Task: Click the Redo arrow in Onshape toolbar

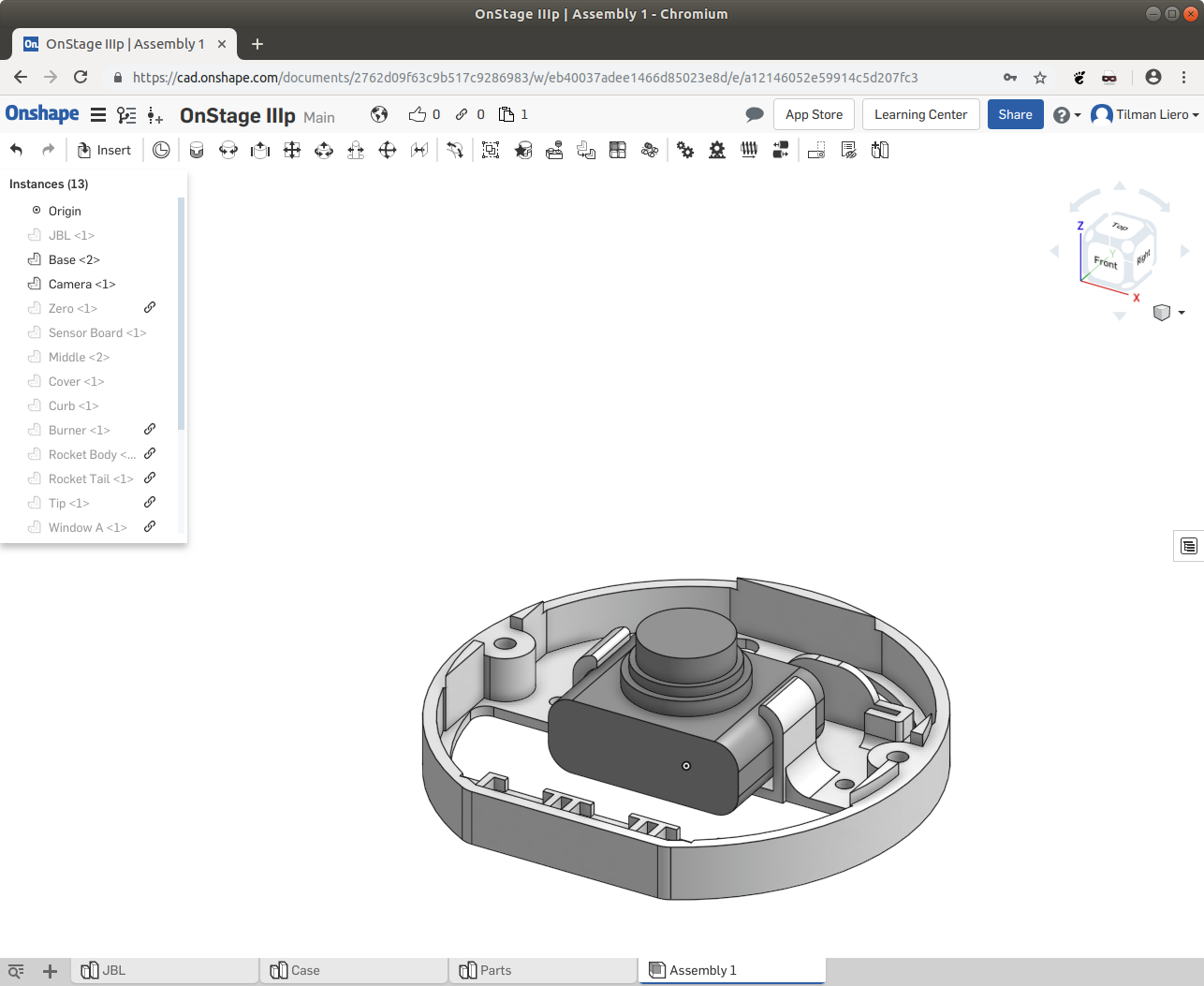Action: coord(49,150)
